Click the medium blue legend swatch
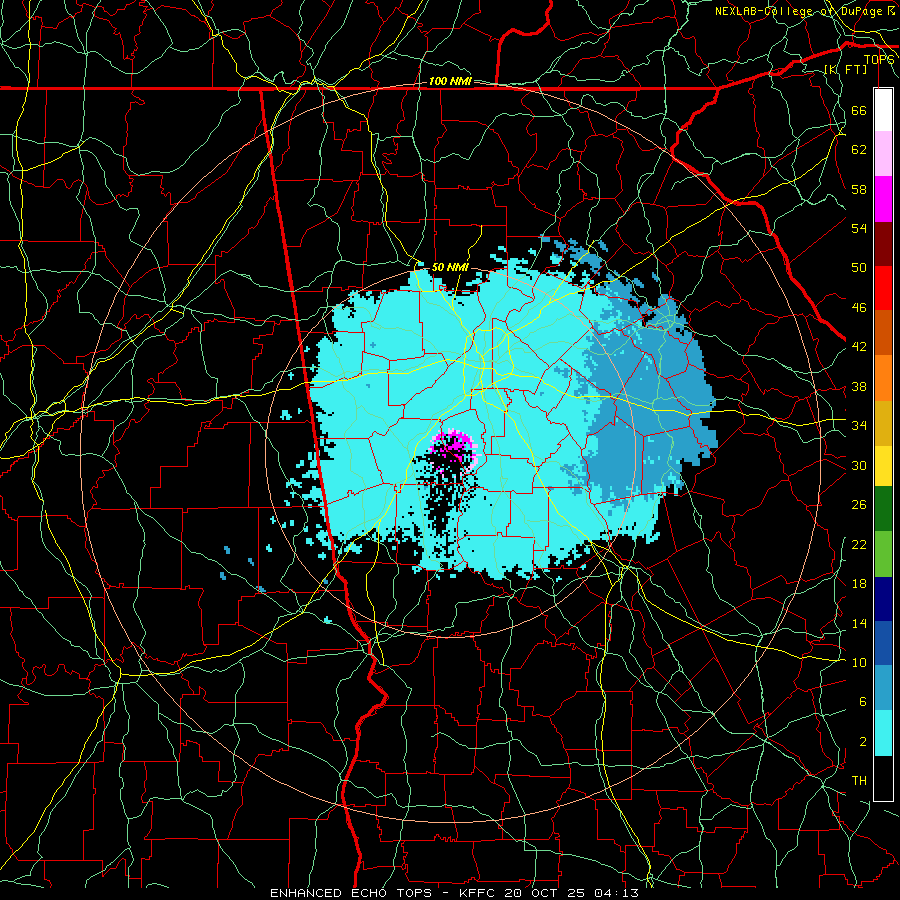The width and height of the screenshot is (900, 900). (883, 643)
